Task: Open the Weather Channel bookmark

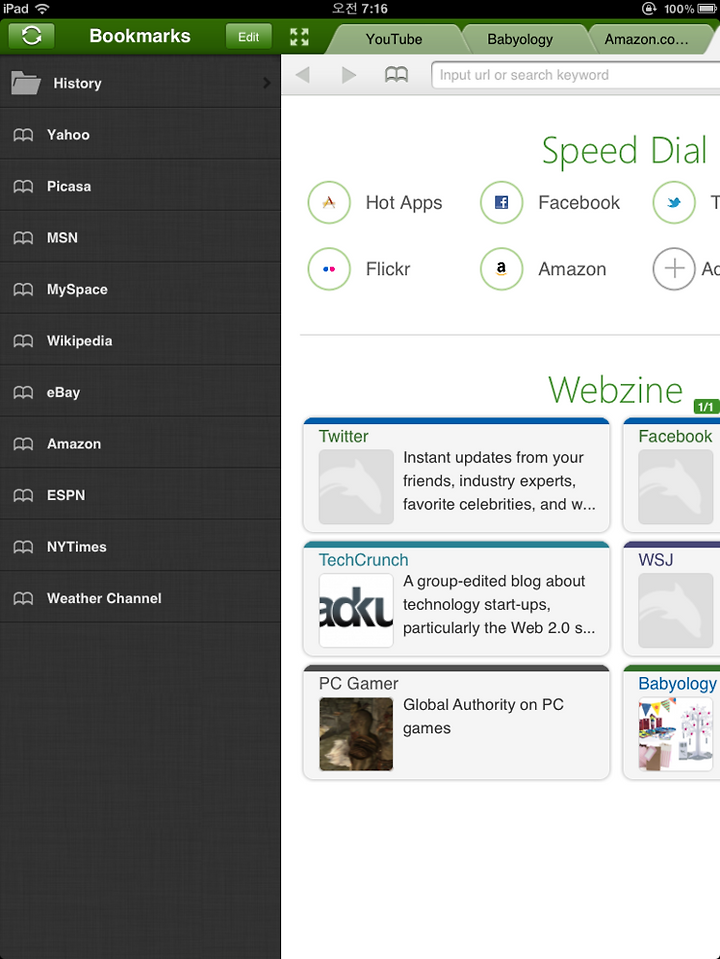Action: coord(140,598)
